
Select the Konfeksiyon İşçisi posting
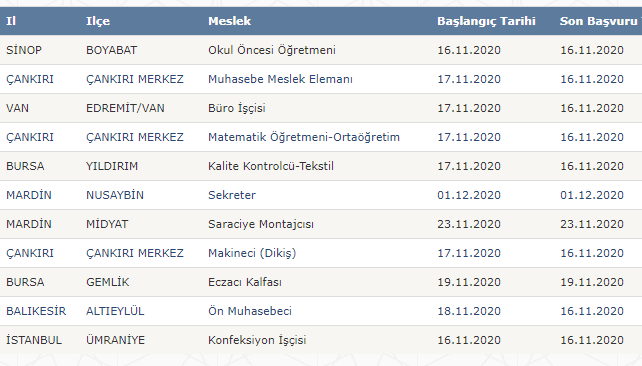257,340
